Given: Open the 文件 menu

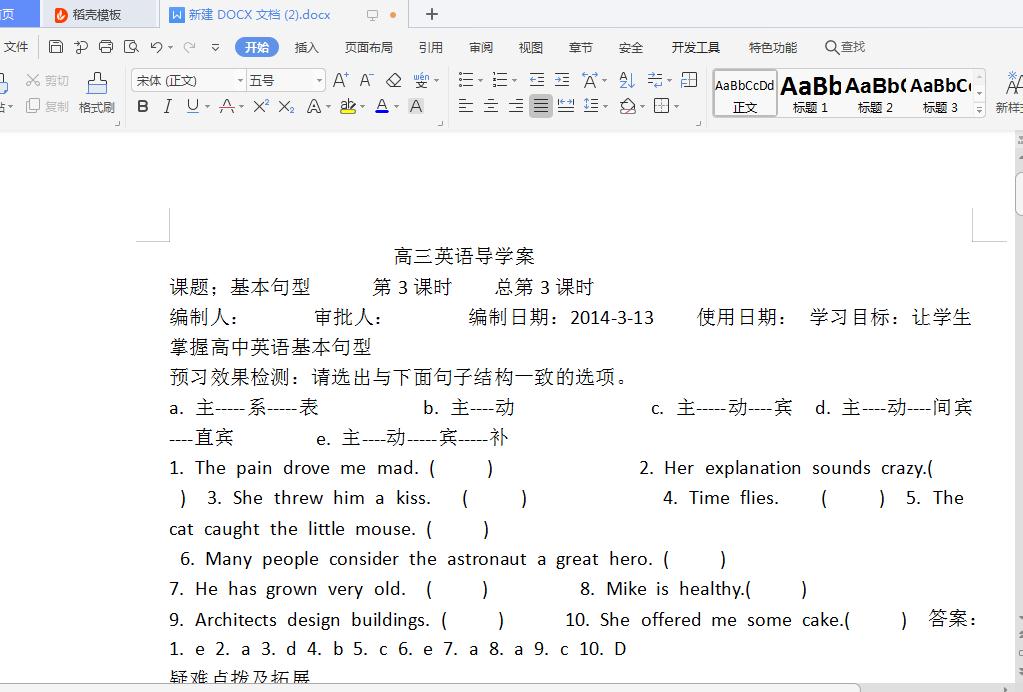Looking at the screenshot, I should click(16, 47).
